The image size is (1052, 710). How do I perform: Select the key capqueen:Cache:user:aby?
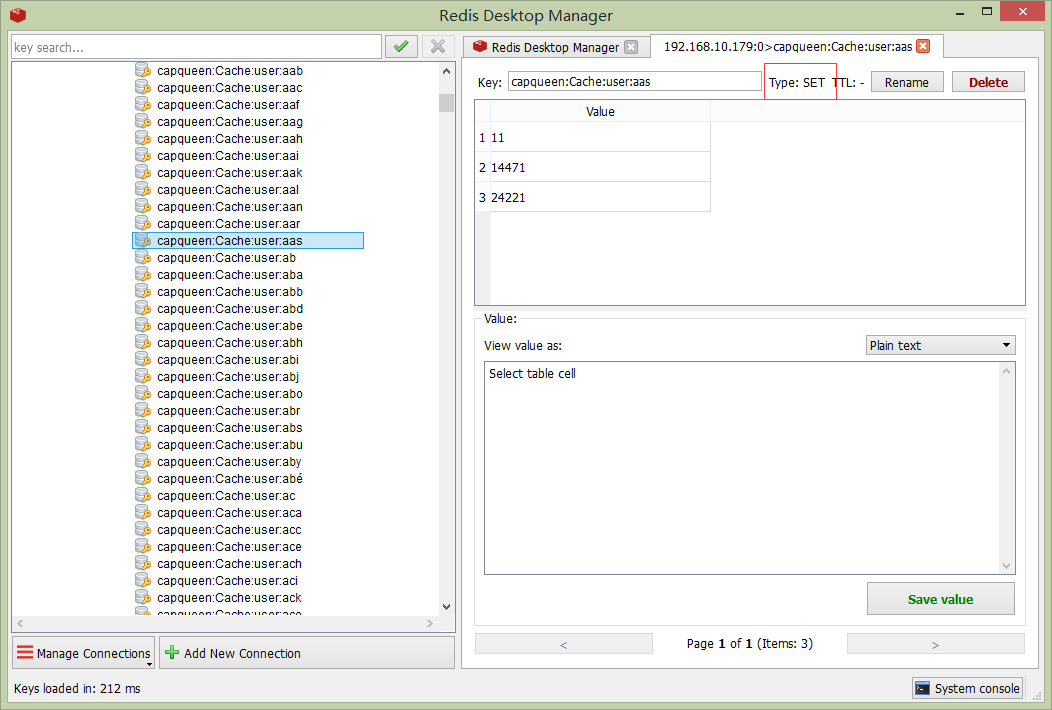tap(229, 462)
